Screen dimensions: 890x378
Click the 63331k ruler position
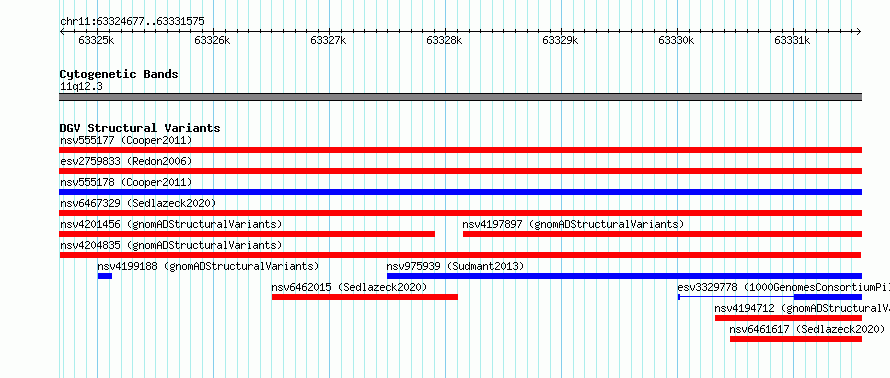[792, 40]
